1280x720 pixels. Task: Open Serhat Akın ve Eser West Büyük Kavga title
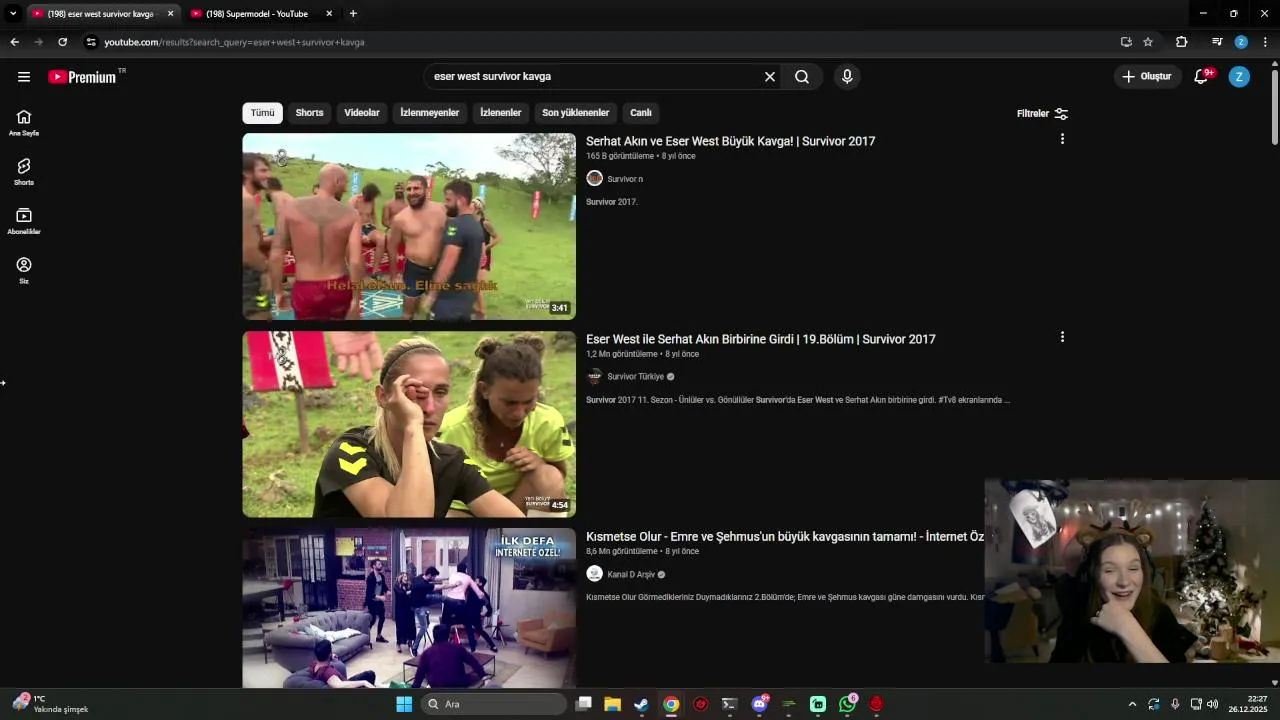pos(731,141)
